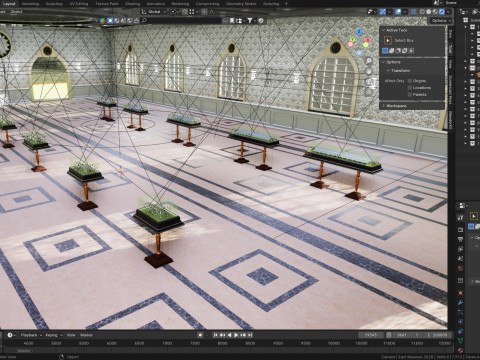
Task: Open overlays settings dropdown arrow
Action: [x=404, y=12]
